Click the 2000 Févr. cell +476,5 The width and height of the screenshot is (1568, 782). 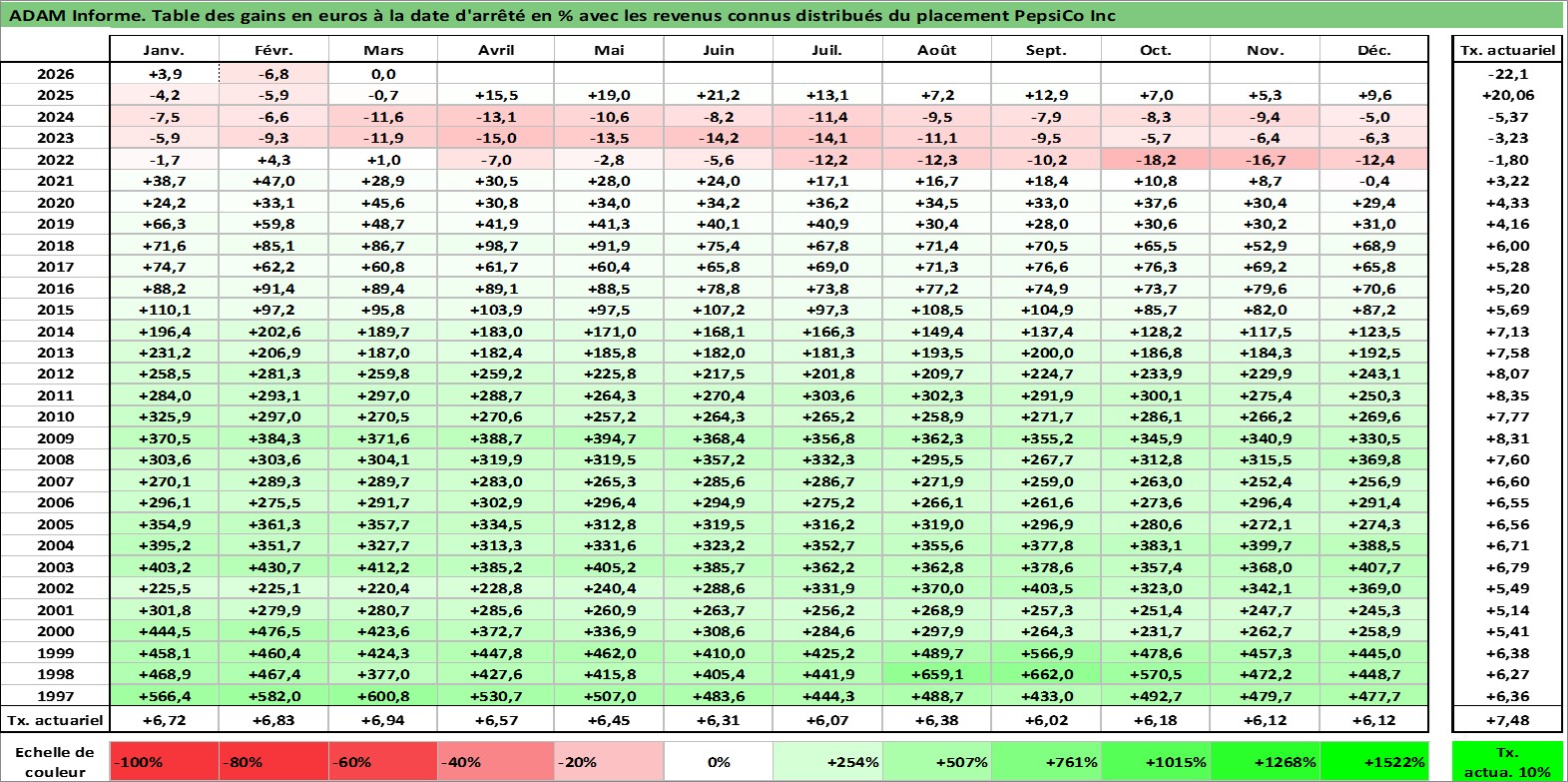(273, 631)
